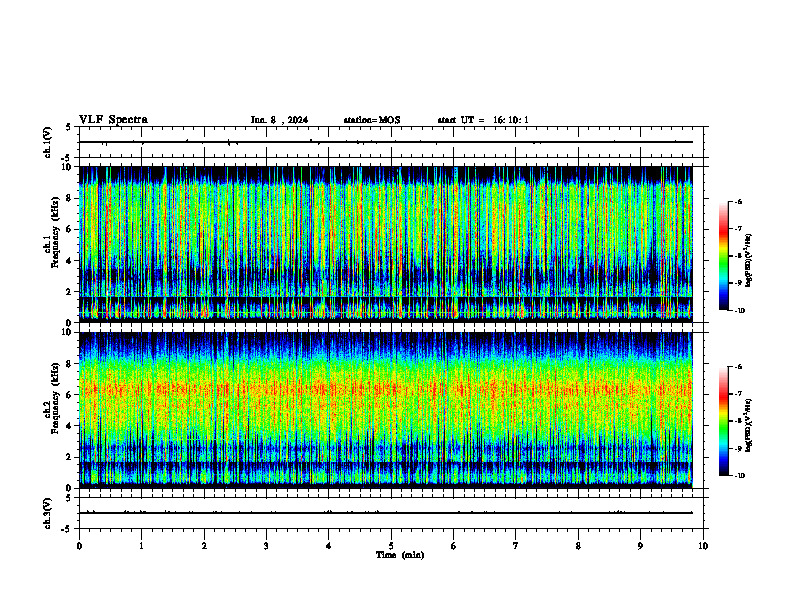The width and height of the screenshot is (792, 612).
Task: Click time axis tick label "8" below plots
Action: tap(578, 546)
